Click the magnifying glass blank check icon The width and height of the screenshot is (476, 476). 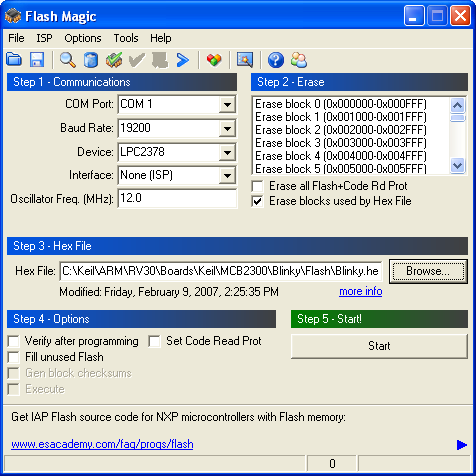coord(68,60)
